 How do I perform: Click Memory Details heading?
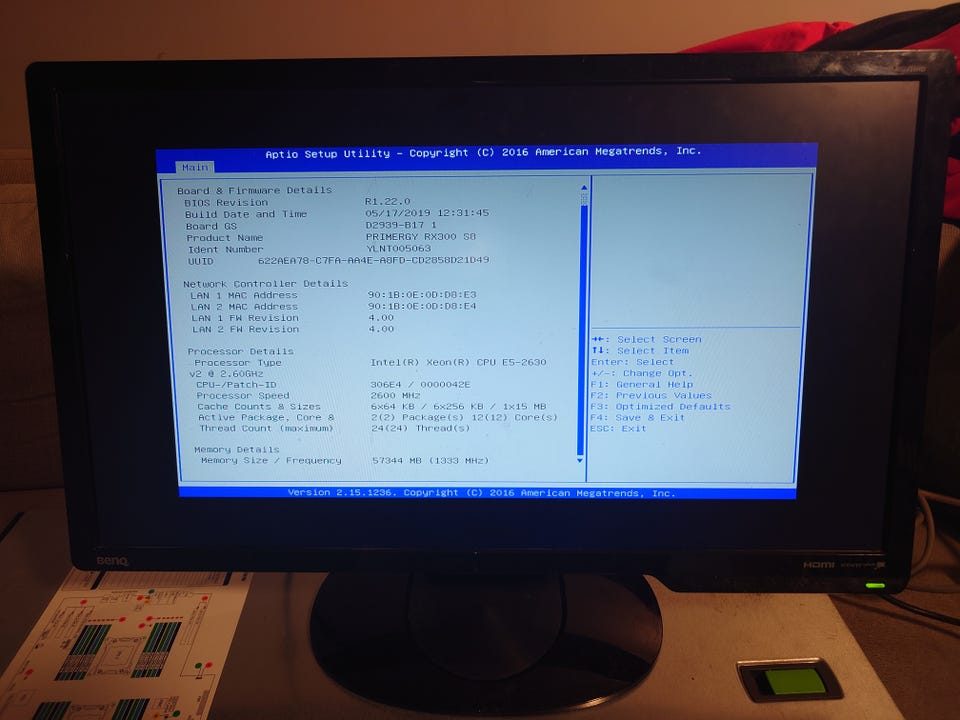coord(236,449)
